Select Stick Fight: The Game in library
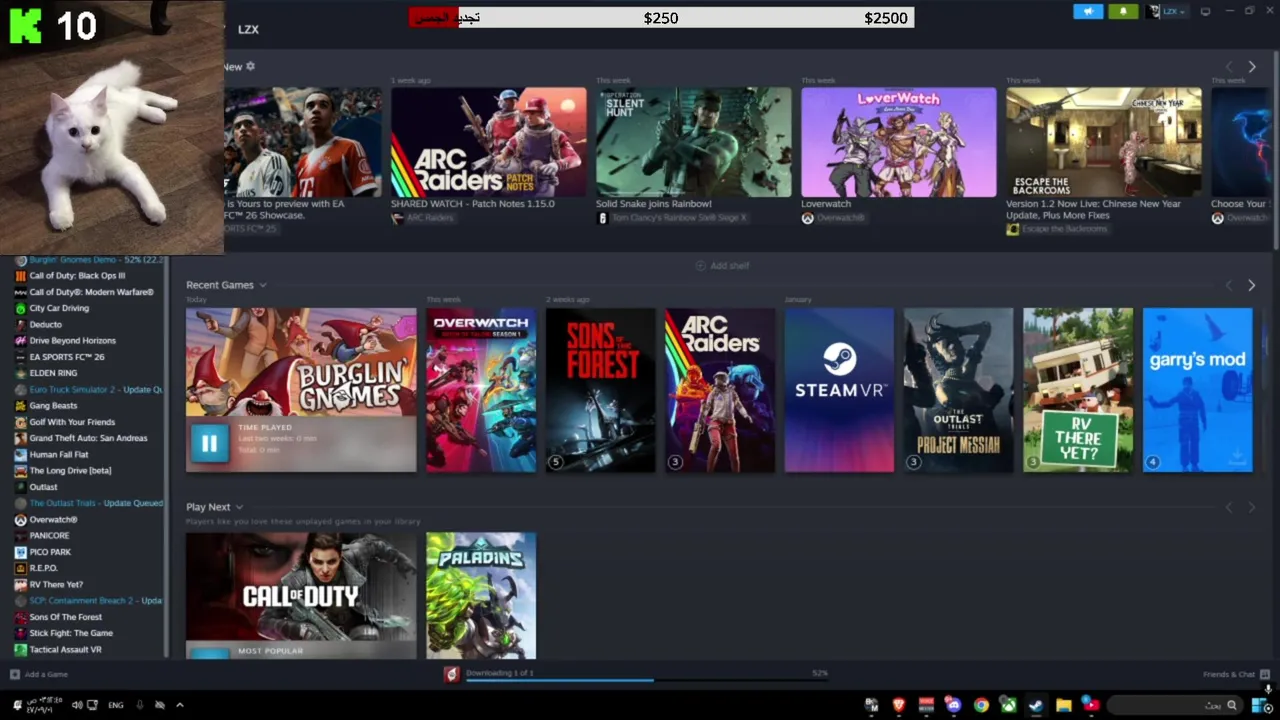Image resolution: width=1280 pixels, height=720 pixels. tap(71, 633)
